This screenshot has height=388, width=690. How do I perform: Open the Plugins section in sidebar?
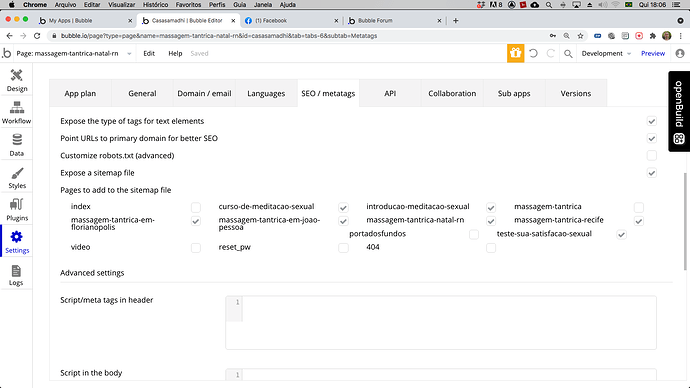click(x=17, y=210)
